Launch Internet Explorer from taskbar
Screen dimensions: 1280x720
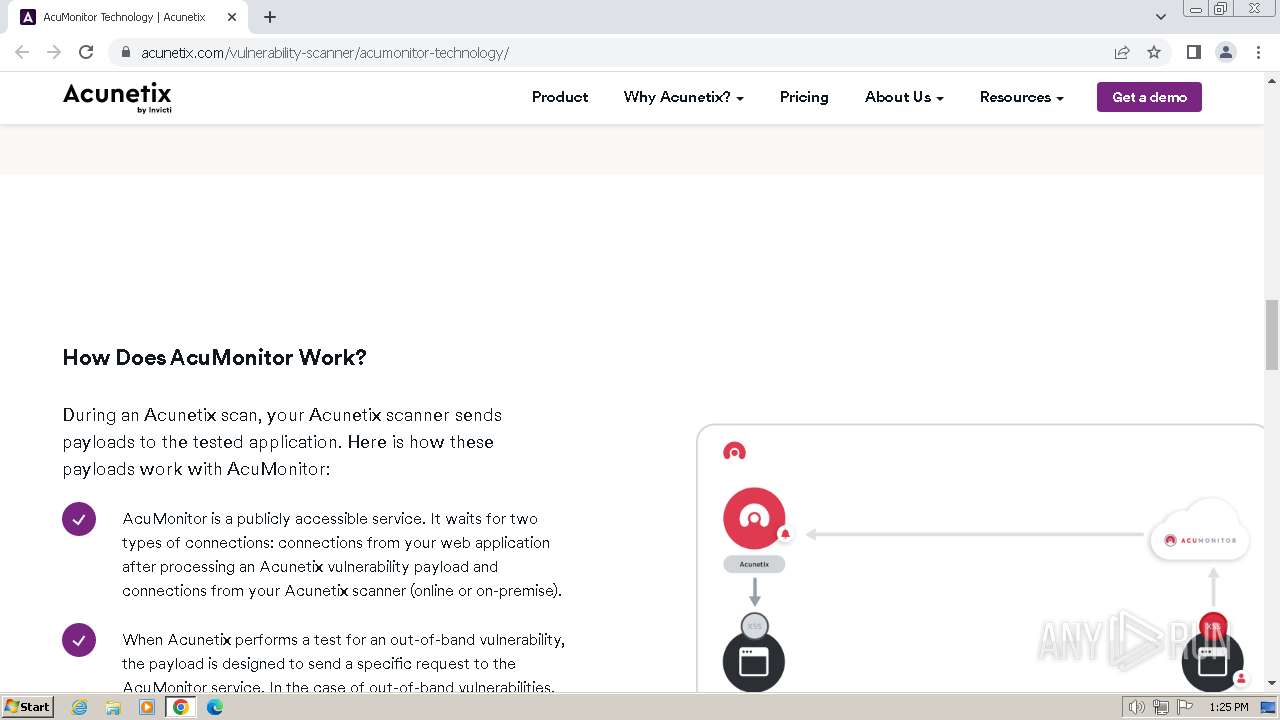coord(80,707)
